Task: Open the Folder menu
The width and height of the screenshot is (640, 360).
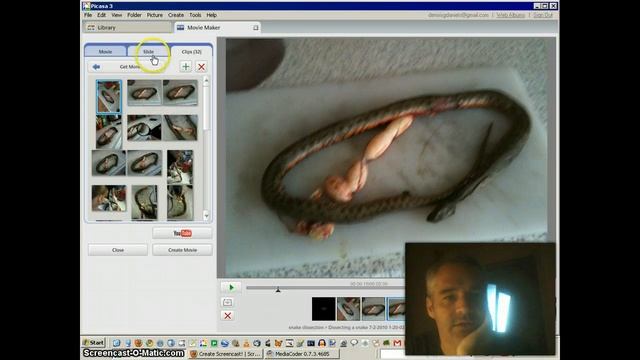Action: pos(134,15)
